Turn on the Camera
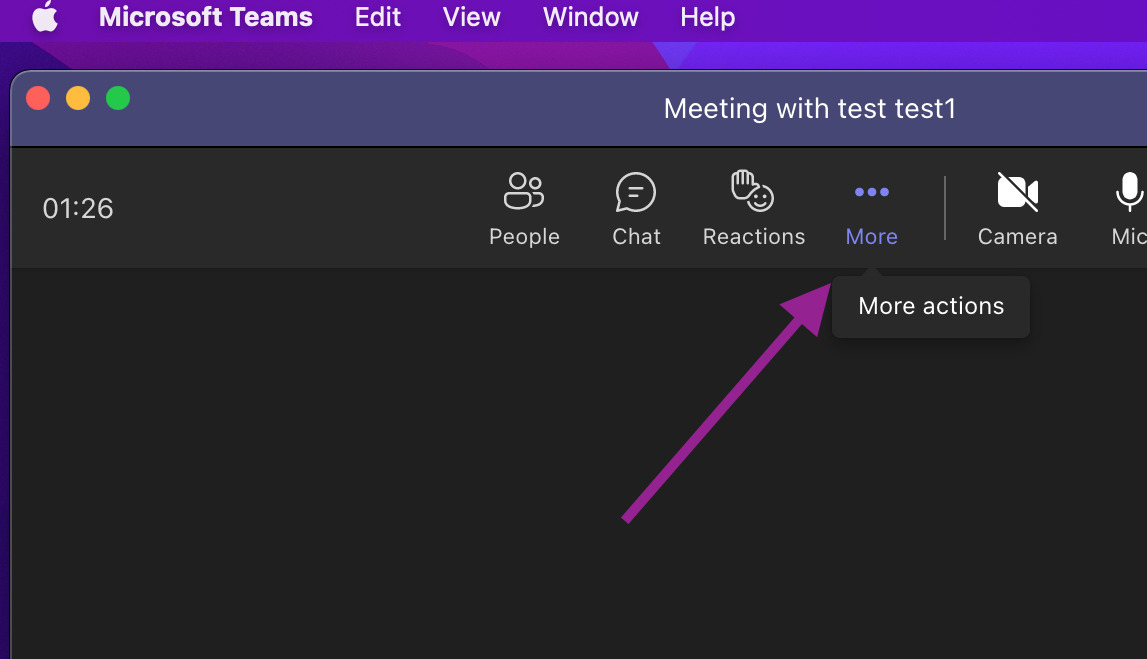The width and height of the screenshot is (1147, 659). [1018, 209]
